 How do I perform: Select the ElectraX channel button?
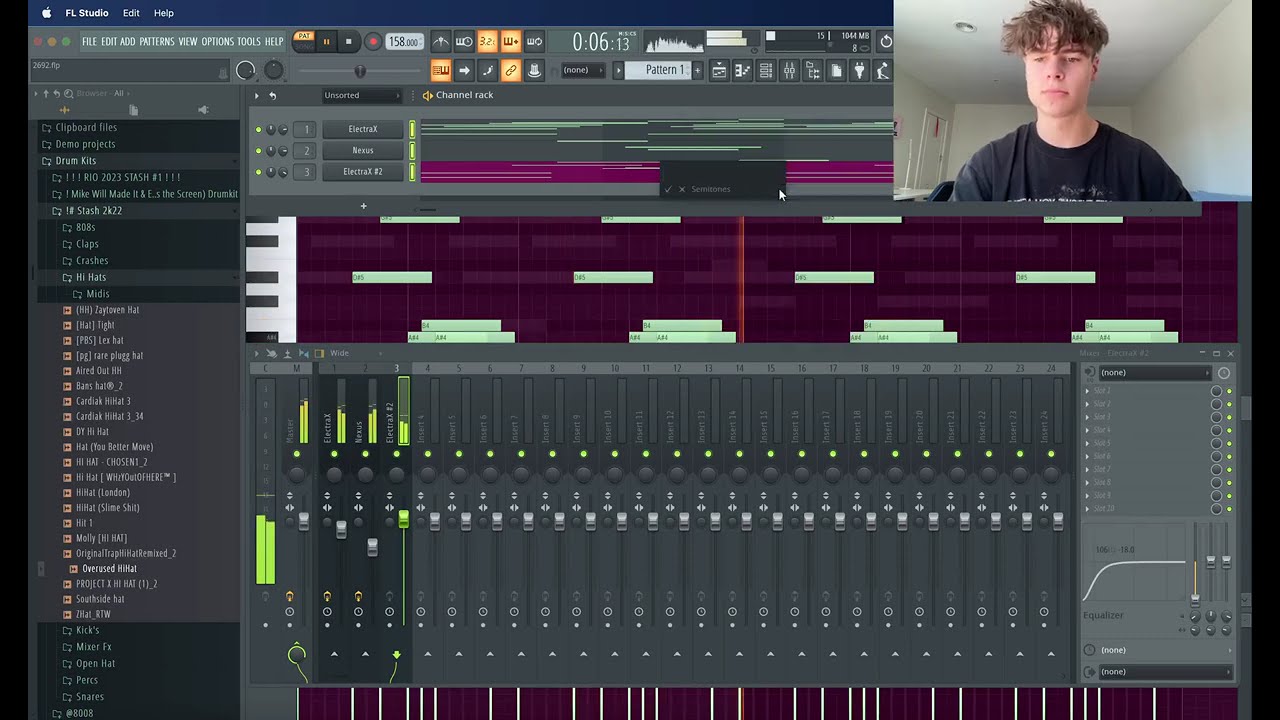[x=362, y=129]
